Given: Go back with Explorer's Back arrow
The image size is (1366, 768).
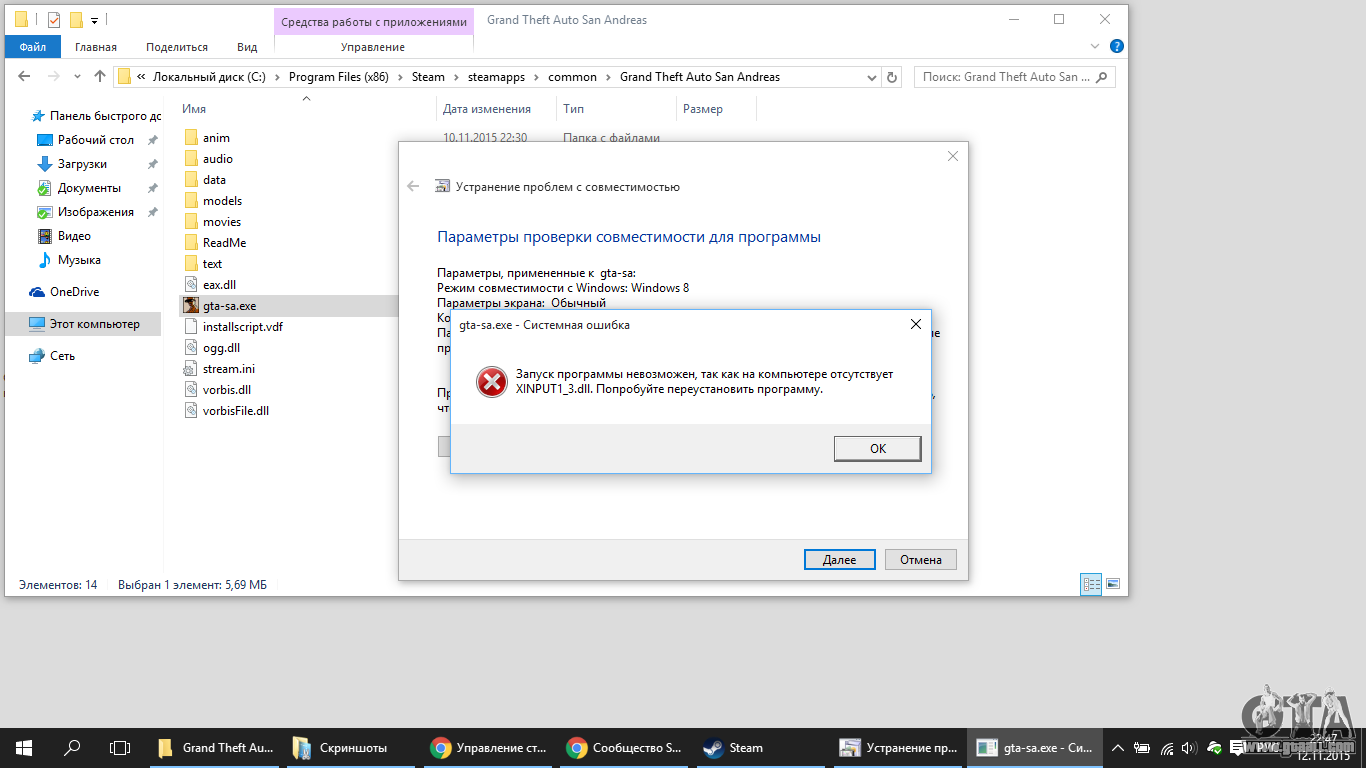Looking at the screenshot, I should [26, 76].
